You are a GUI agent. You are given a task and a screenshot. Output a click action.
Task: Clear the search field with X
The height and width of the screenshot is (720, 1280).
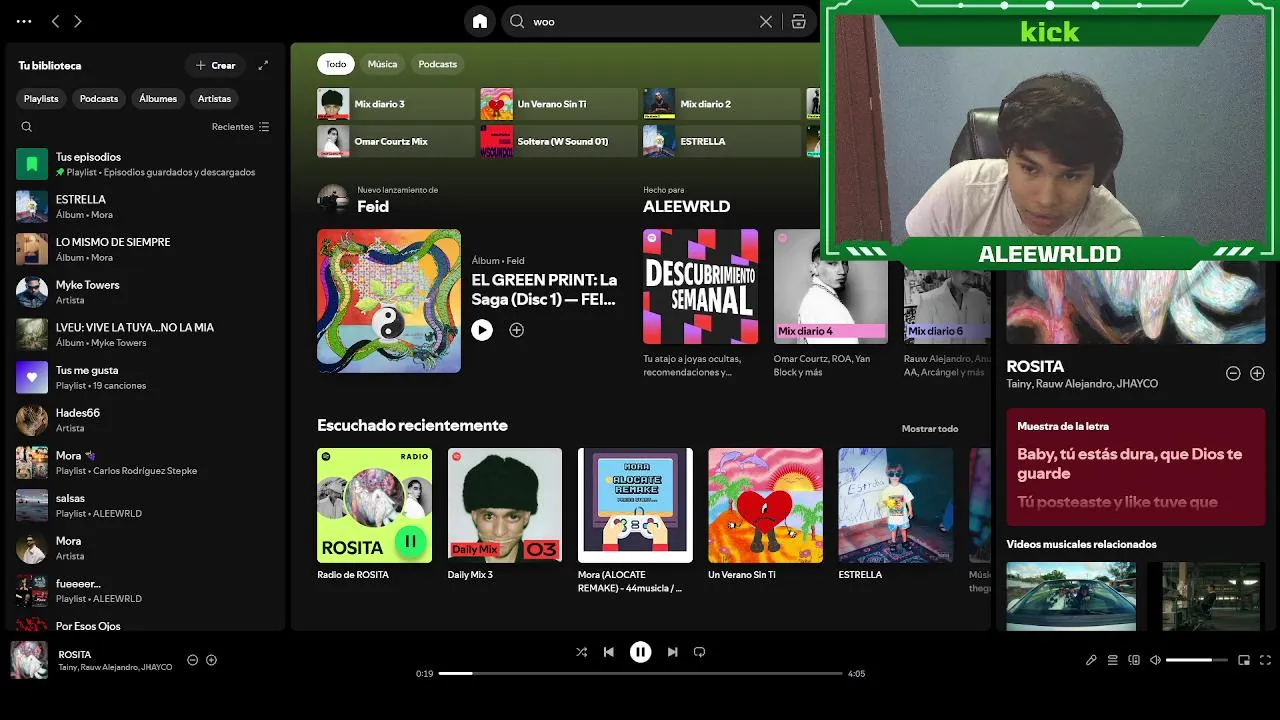[x=766, y=21]
